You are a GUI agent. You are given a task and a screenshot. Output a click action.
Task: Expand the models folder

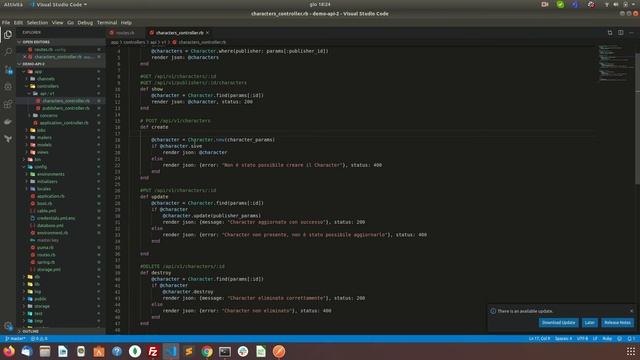[x=44, y=145]
